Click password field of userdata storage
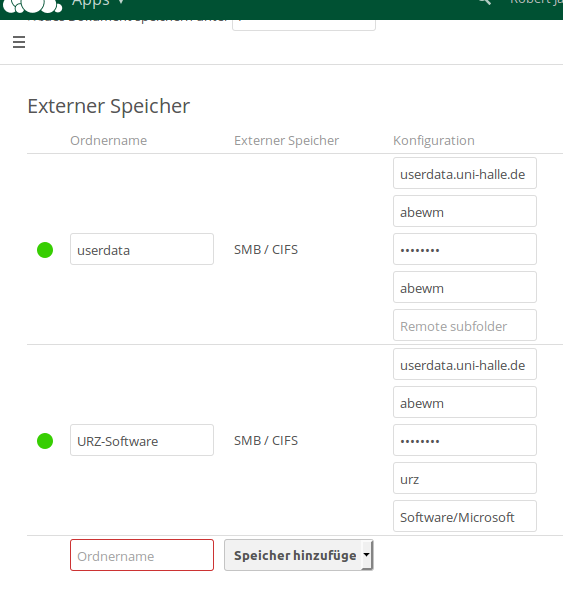Image resolution: width=563 pixels, height=591 pixels. click(x=465, y=249)
